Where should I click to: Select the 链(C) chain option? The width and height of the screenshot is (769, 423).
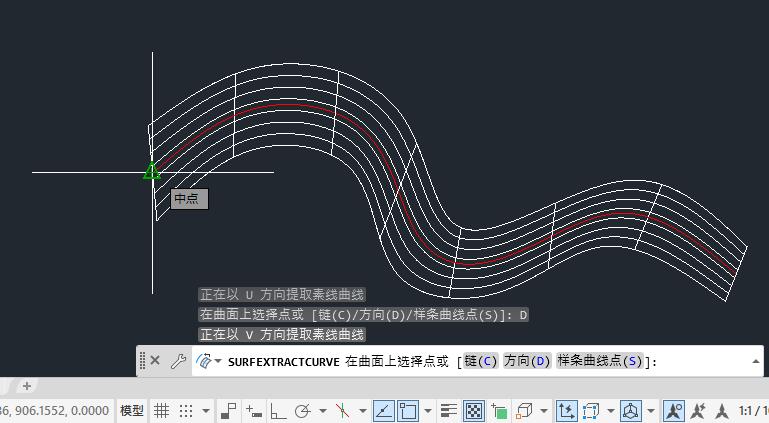(481, 361)
